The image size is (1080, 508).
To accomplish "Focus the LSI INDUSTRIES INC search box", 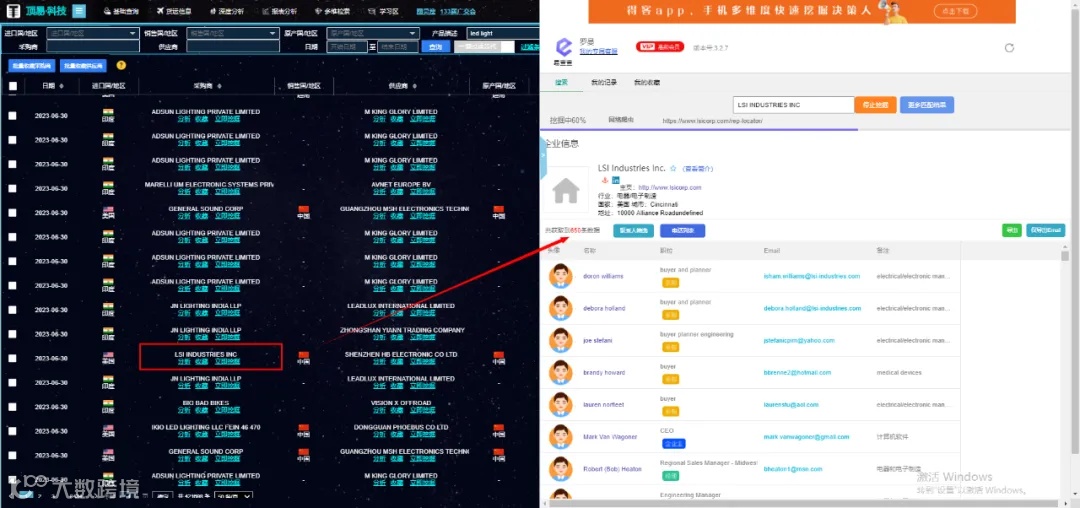I will click(793, 105).
